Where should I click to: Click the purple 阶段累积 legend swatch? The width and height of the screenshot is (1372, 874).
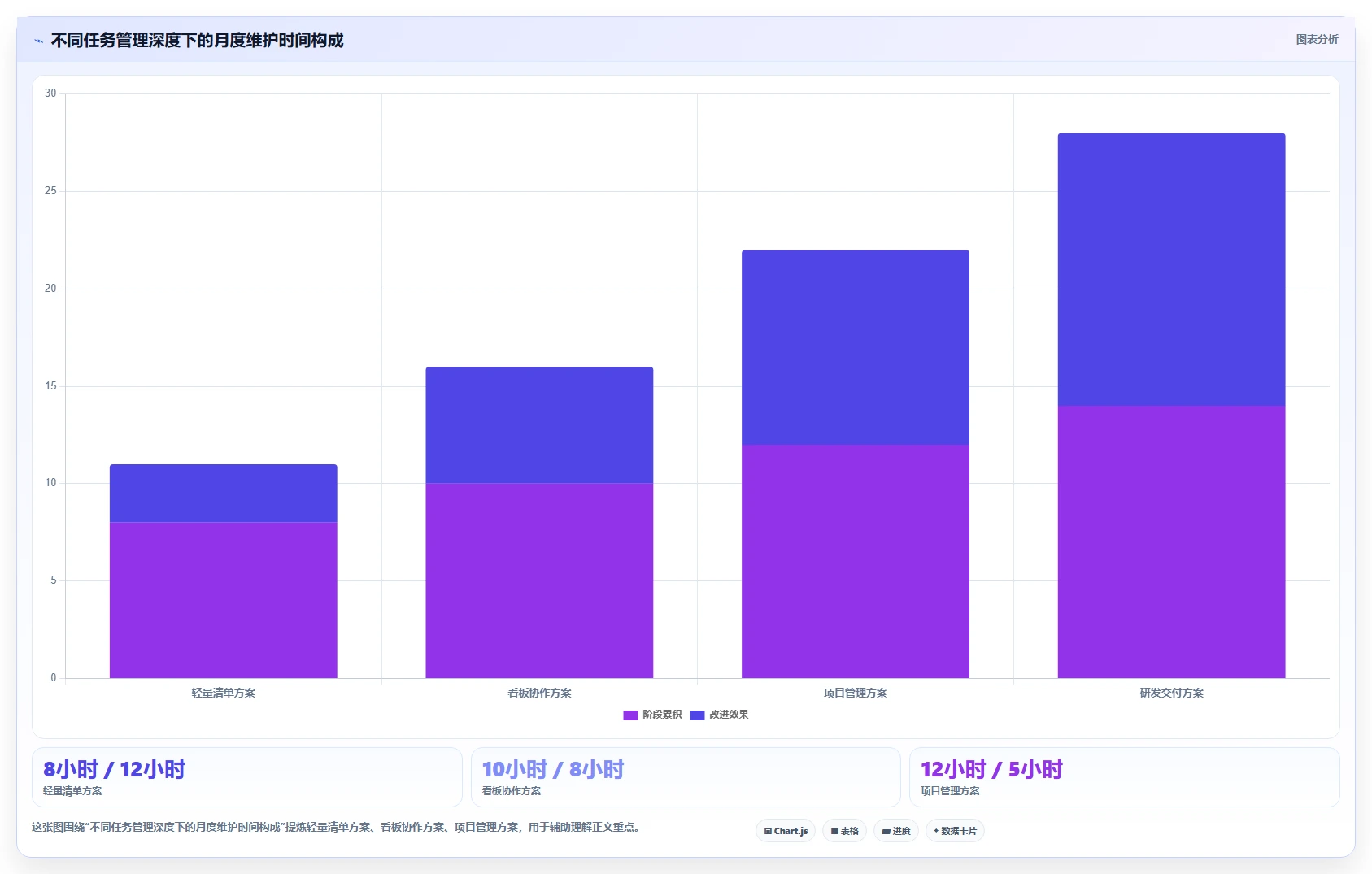pyautogui.click(x=630, y=715)
